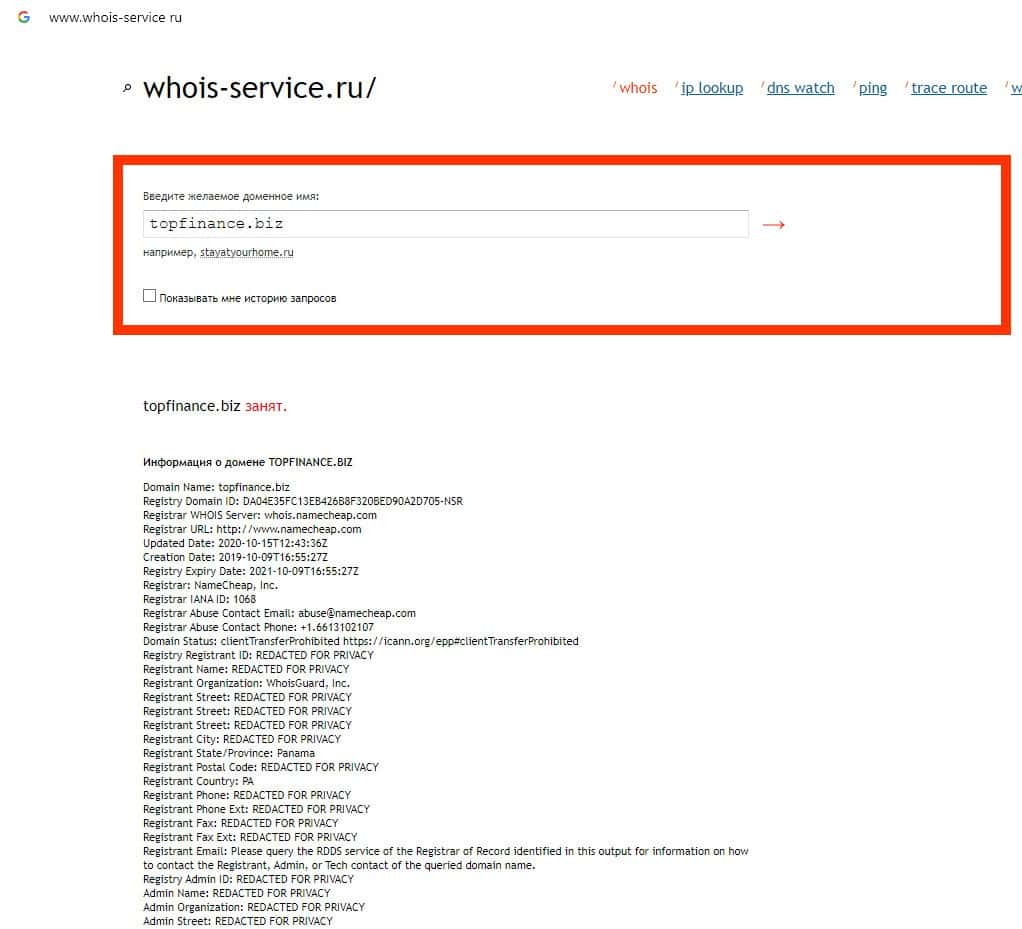Select the 'Registrant State/Province: Panama' line
The image size is (1022, 929).
coord(229,754)
